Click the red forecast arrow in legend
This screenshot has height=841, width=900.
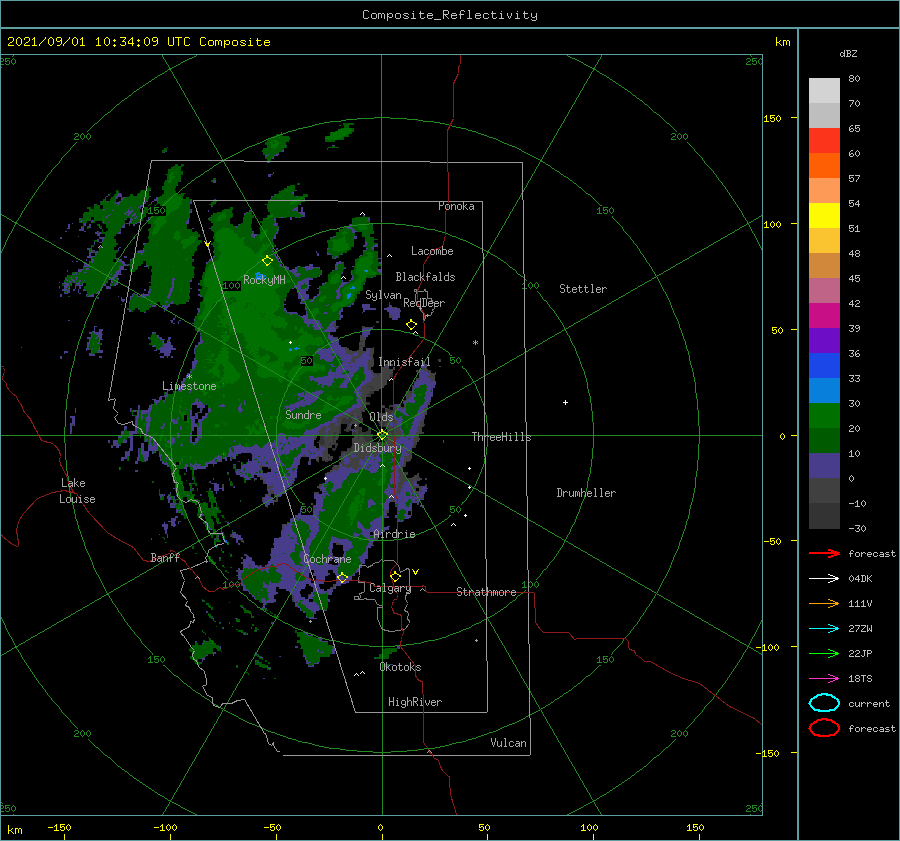[824, 553]
